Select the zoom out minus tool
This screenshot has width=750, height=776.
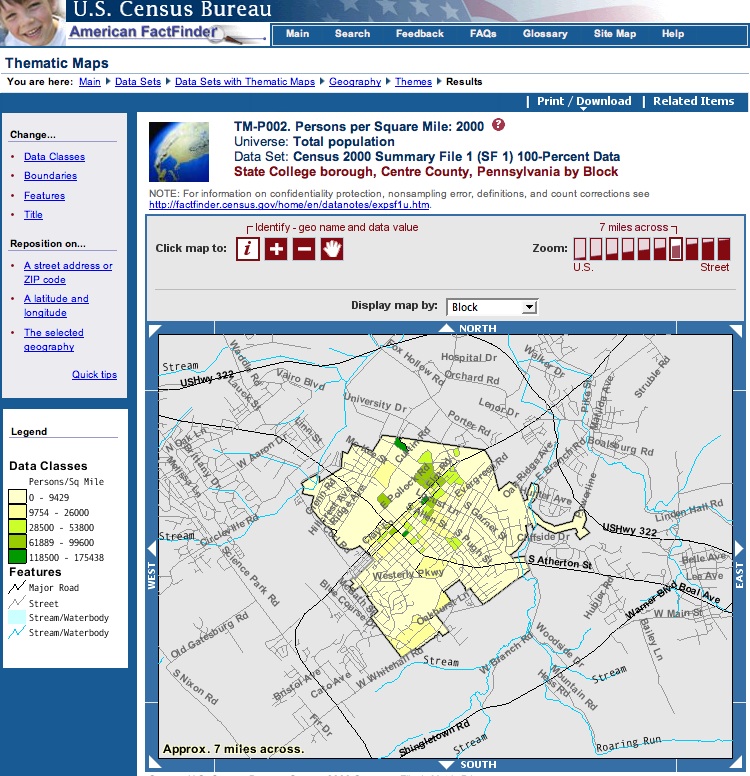304,248
